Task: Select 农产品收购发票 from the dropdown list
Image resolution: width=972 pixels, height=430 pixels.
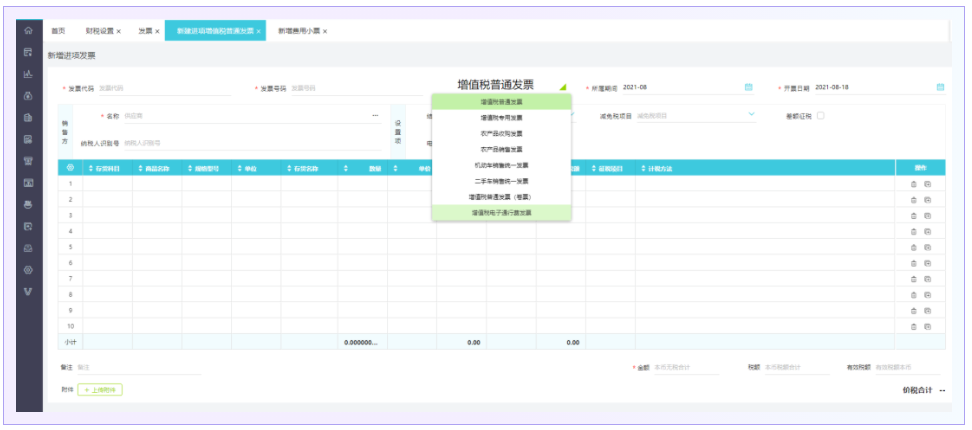Action: pyautogui.click(x=501, y=133)
